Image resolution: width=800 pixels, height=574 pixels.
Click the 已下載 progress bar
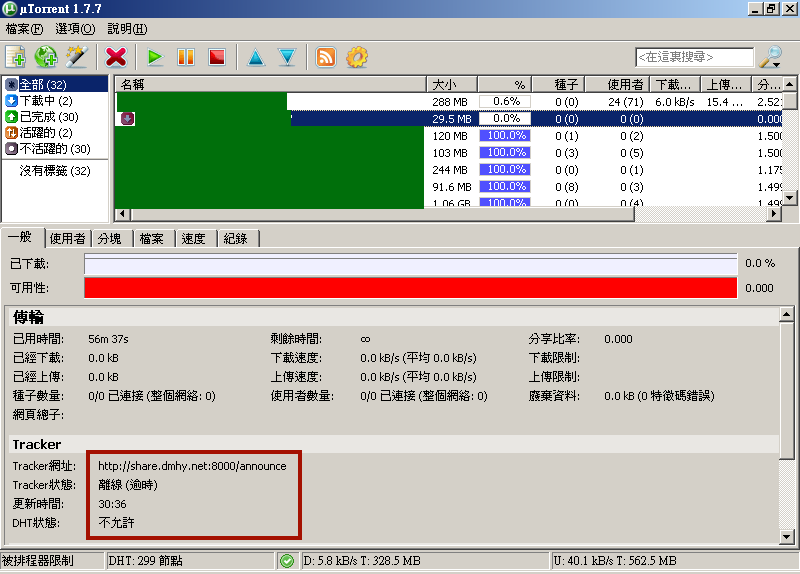(x=411, y=264)
